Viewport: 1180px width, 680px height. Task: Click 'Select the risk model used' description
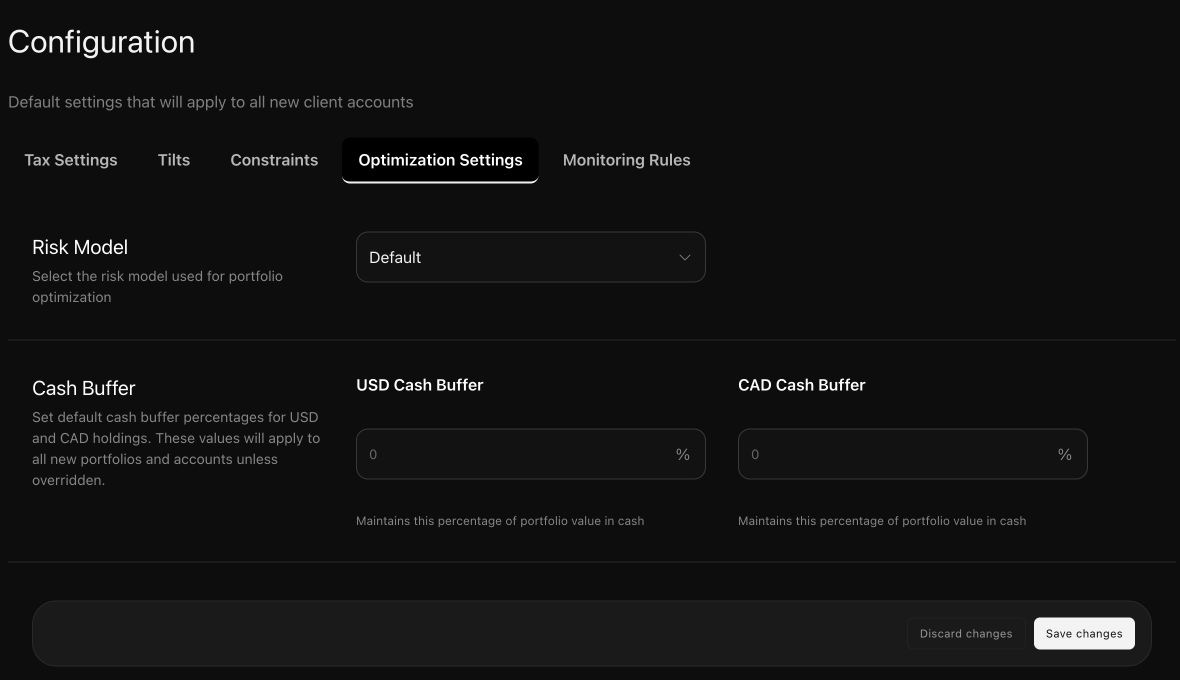click(x=157, y=287)
